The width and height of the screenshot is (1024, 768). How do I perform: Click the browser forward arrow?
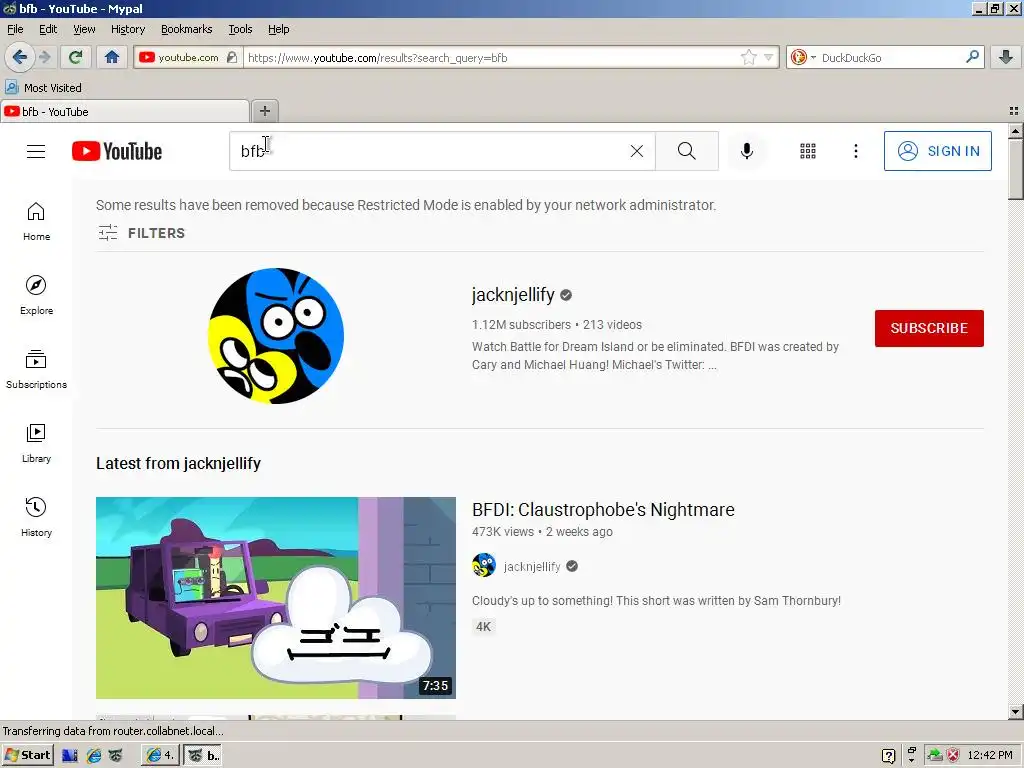tap(44, 57)
